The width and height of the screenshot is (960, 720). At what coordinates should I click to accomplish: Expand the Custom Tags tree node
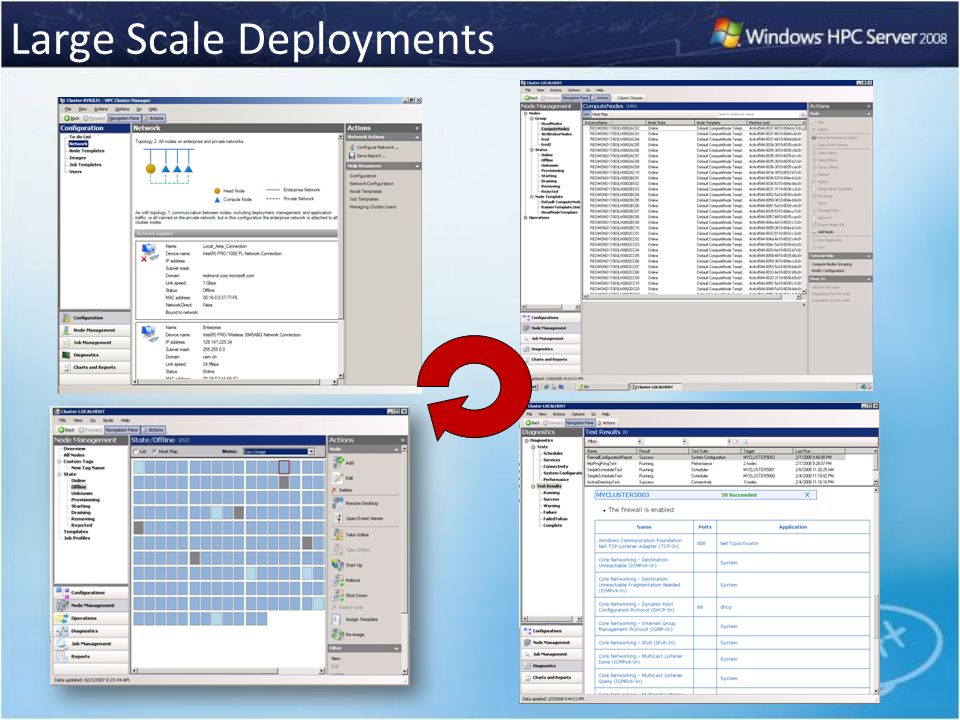tap(59, 461)
